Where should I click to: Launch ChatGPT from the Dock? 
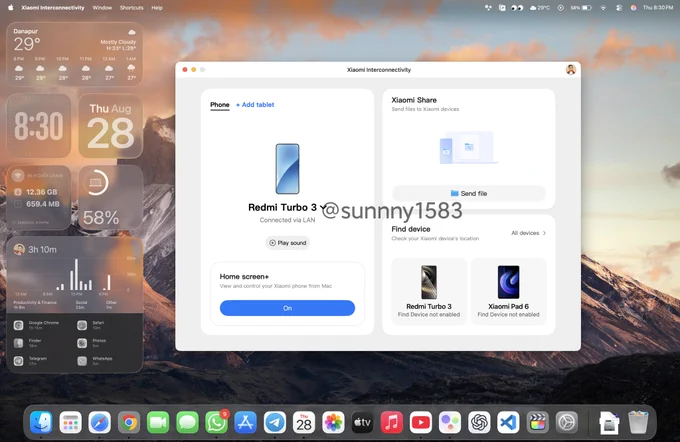click(479, 422)
